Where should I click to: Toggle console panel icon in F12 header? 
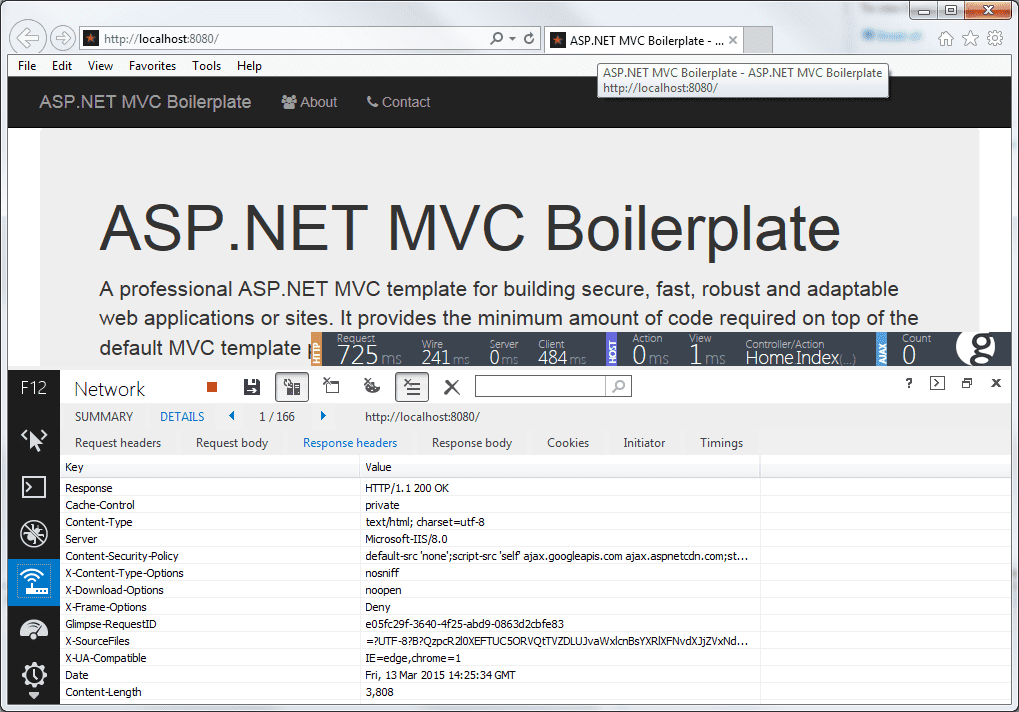tap(937, 383)
